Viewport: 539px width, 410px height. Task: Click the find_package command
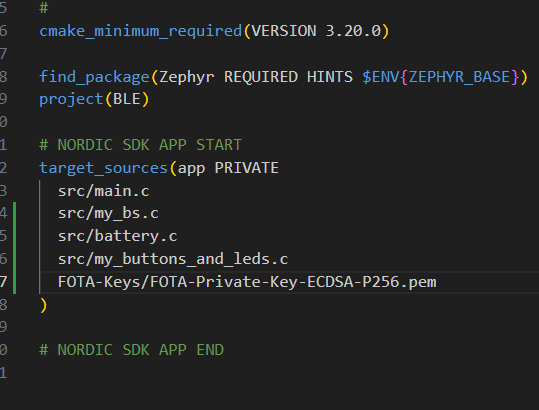pyautogui.click(x=94, y=77)
